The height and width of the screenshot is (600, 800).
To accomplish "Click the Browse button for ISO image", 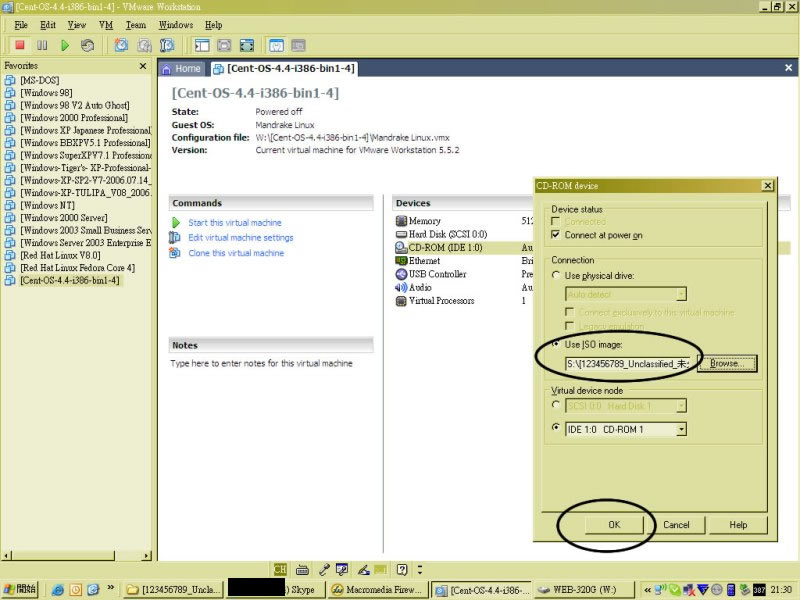I will pyautogui.click(x=727, y=364).
